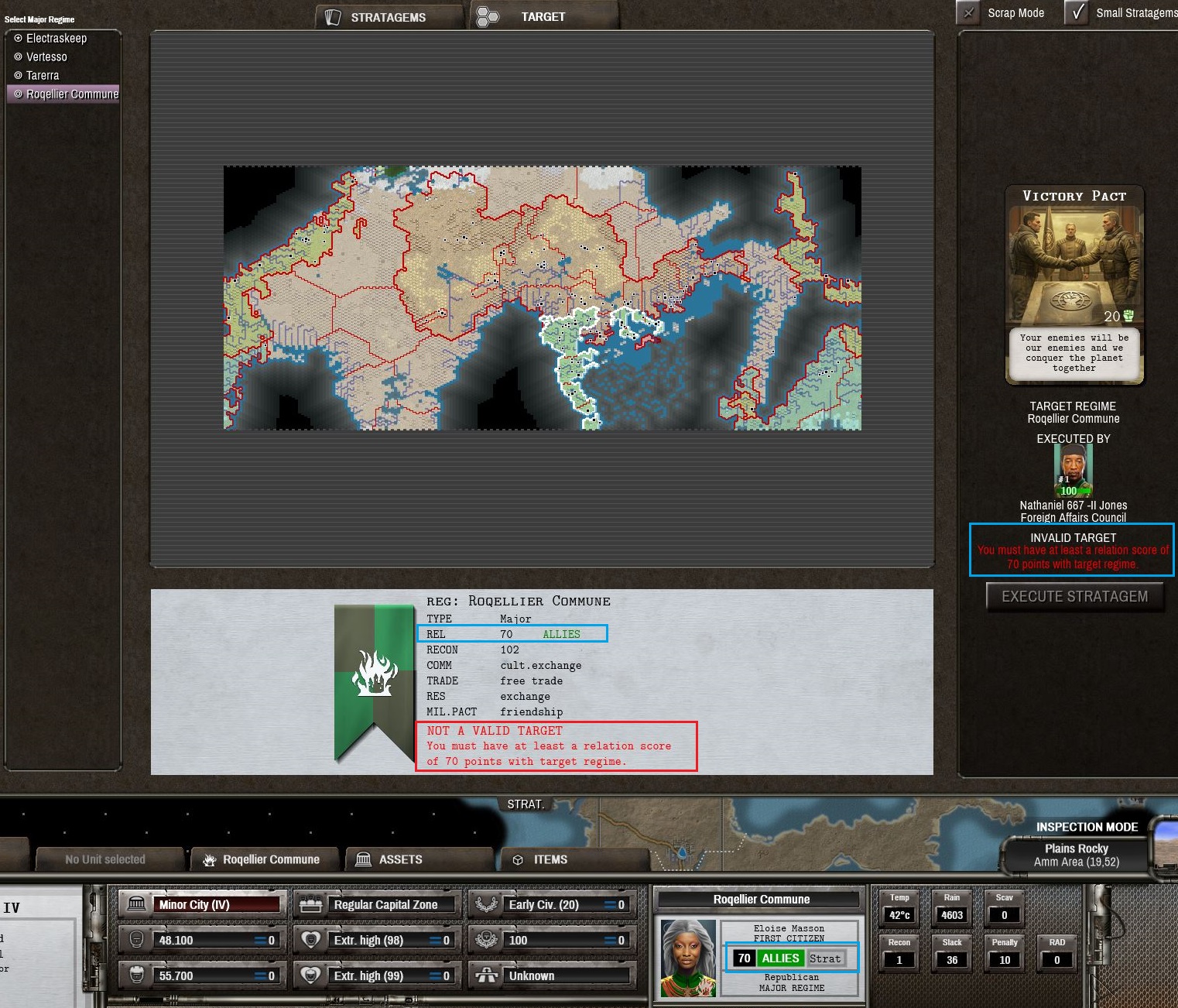Image resolution: width=1178 pixels, height=1008 pixels.
Task: Click the STRAT. map label
Action: click(526, 804)
